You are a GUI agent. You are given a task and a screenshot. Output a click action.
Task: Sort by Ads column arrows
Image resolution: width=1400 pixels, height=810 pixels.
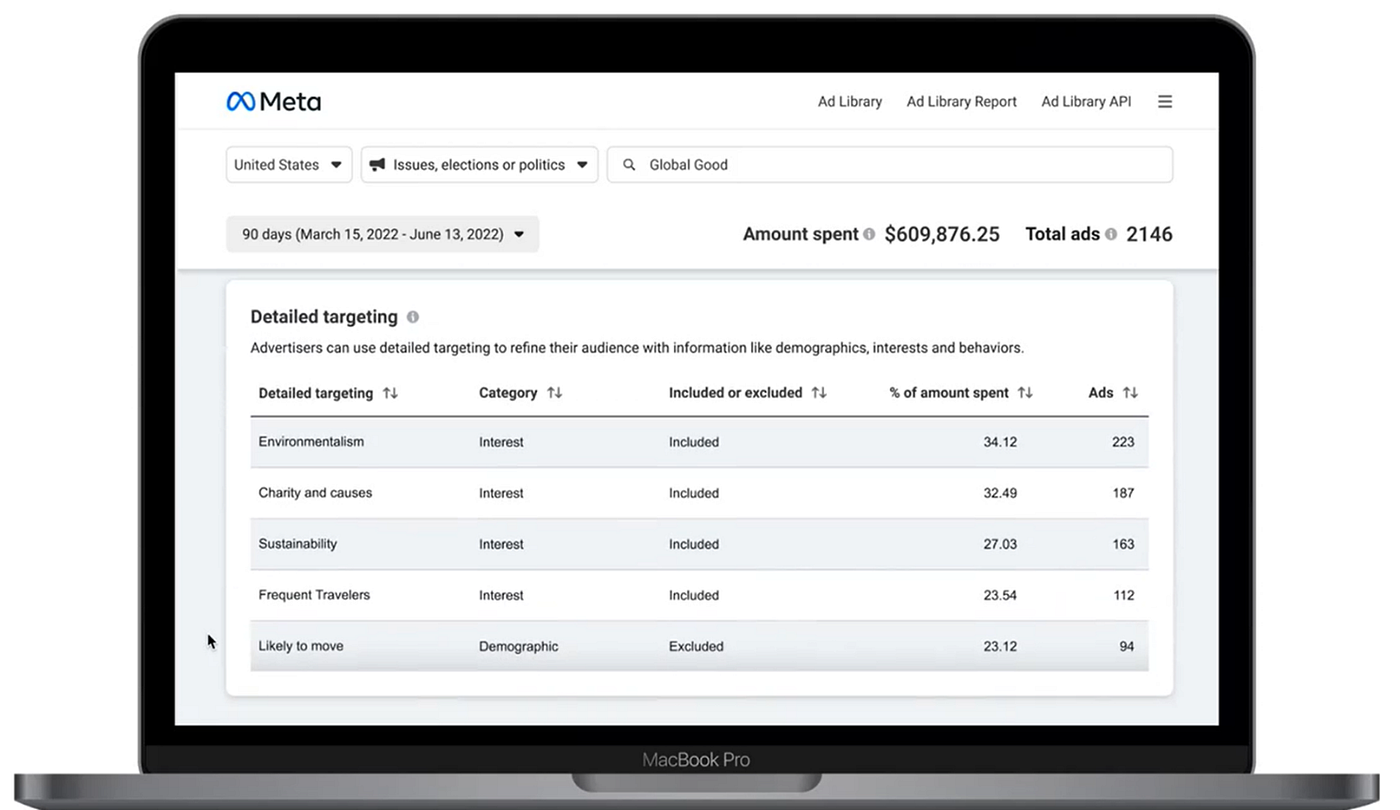(1130, 393)
